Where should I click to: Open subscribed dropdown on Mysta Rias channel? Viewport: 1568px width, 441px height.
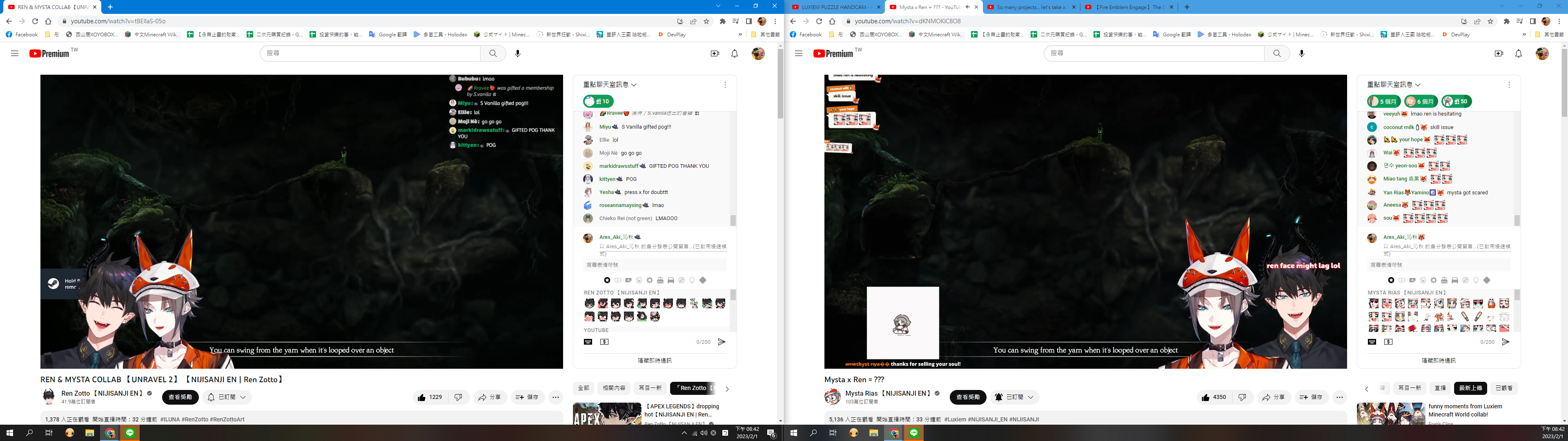click(x=1015, y=397)
